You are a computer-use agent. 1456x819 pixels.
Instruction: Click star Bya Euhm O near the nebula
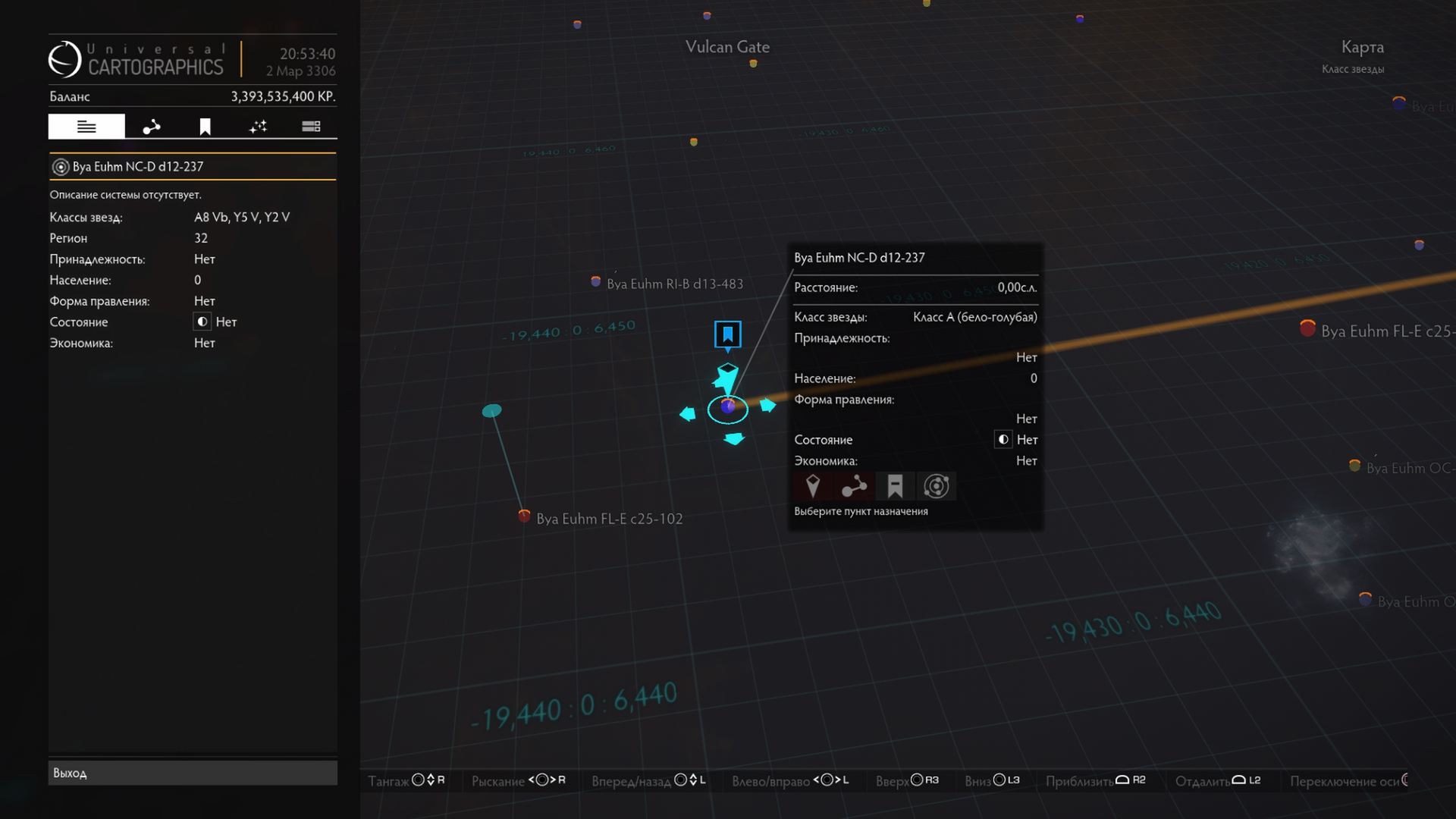click(1365, 599)
